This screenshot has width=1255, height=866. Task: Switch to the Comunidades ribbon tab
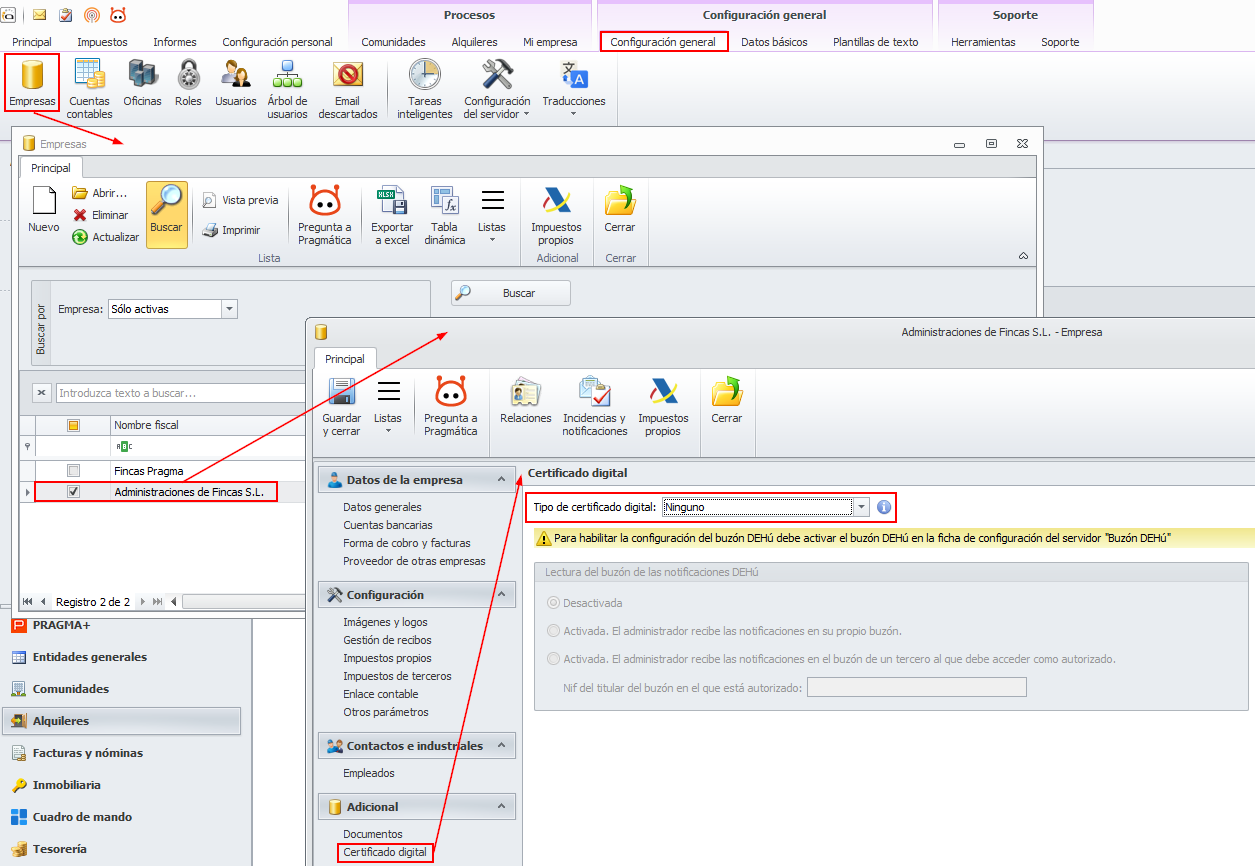coord(393,42)
